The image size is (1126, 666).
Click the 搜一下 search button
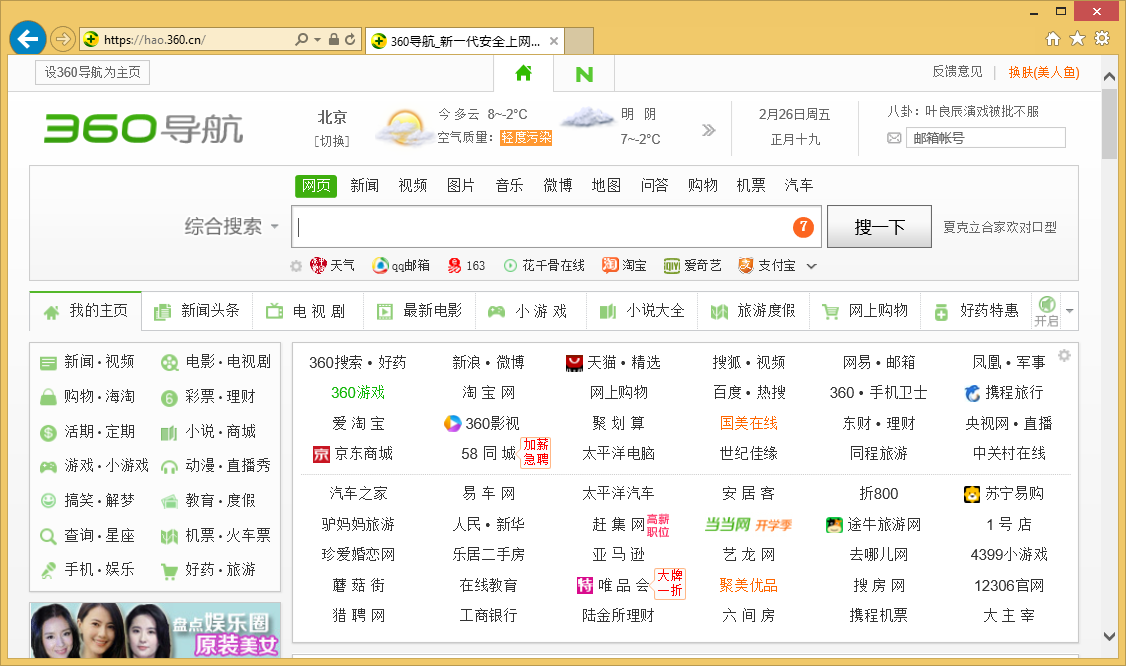(x=879, y=227)
